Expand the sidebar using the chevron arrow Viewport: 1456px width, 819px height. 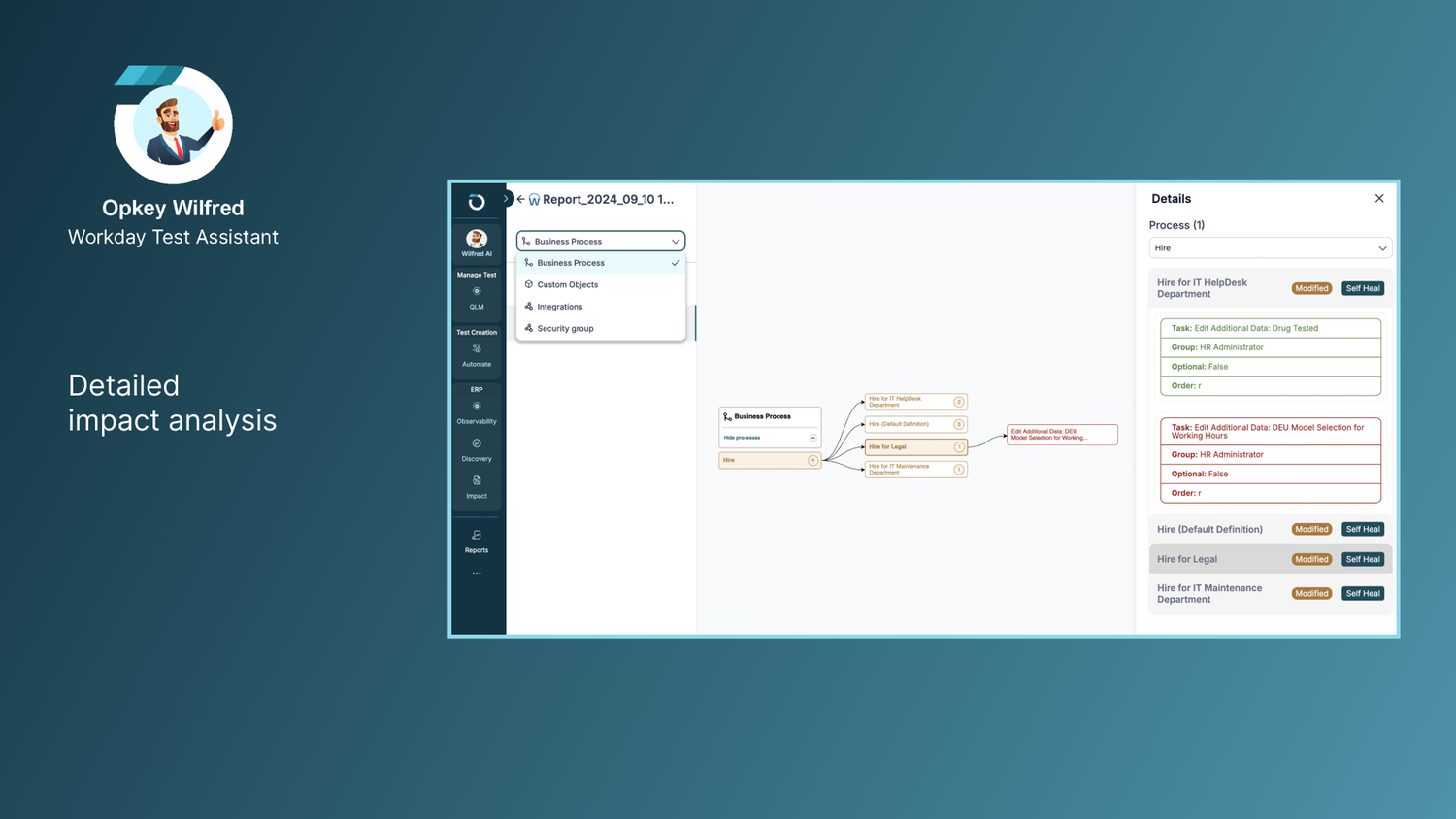[506, 198]
